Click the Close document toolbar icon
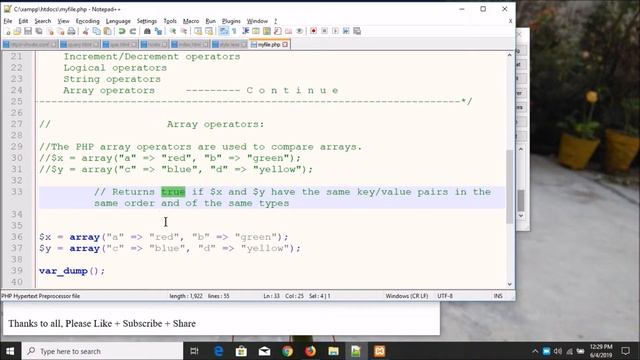The image size is (640, 360). pos(50,31)
